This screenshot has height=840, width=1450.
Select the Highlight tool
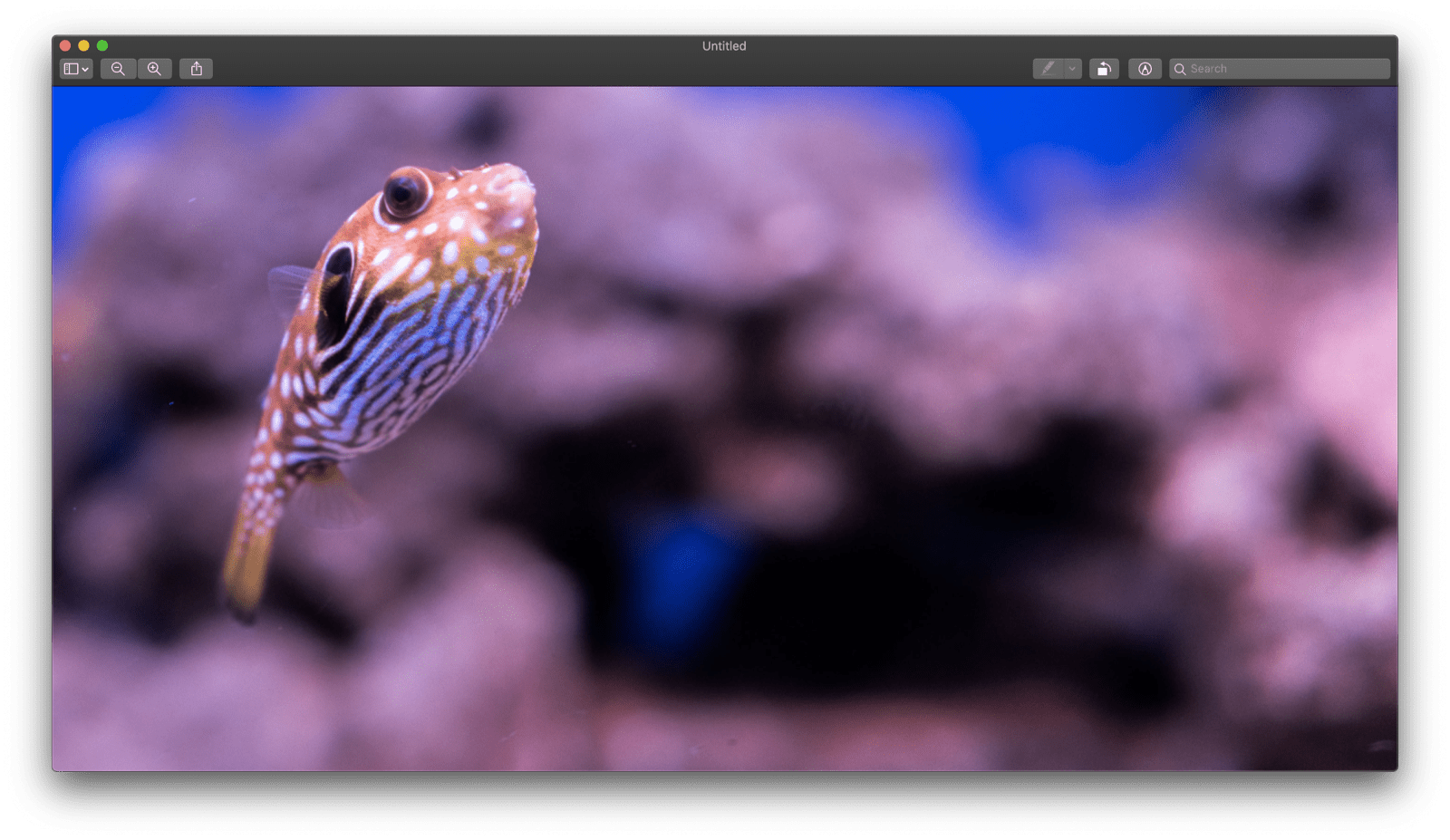click(x=1049, y=68)
